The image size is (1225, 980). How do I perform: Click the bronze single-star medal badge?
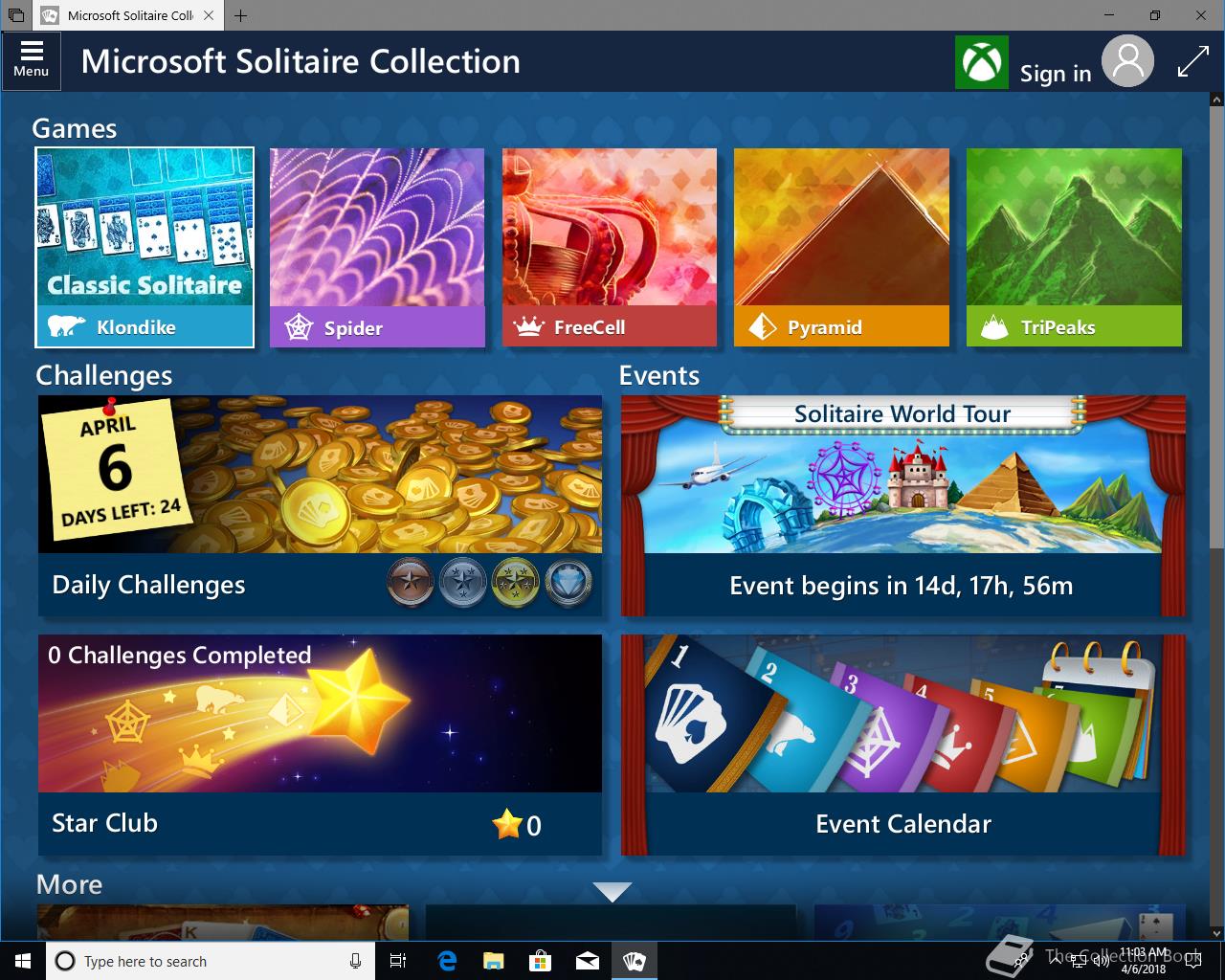tap(411, 583)
